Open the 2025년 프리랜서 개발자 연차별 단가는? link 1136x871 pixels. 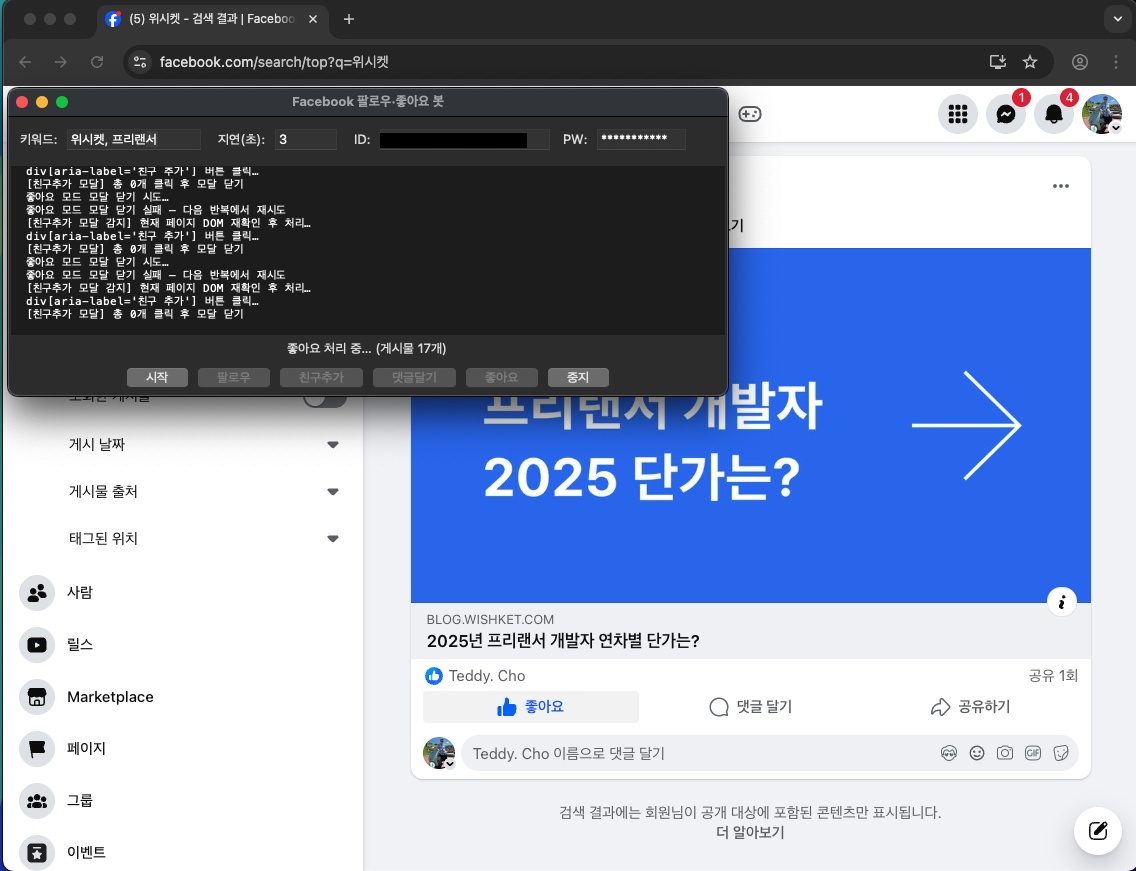tap(563, 641)
